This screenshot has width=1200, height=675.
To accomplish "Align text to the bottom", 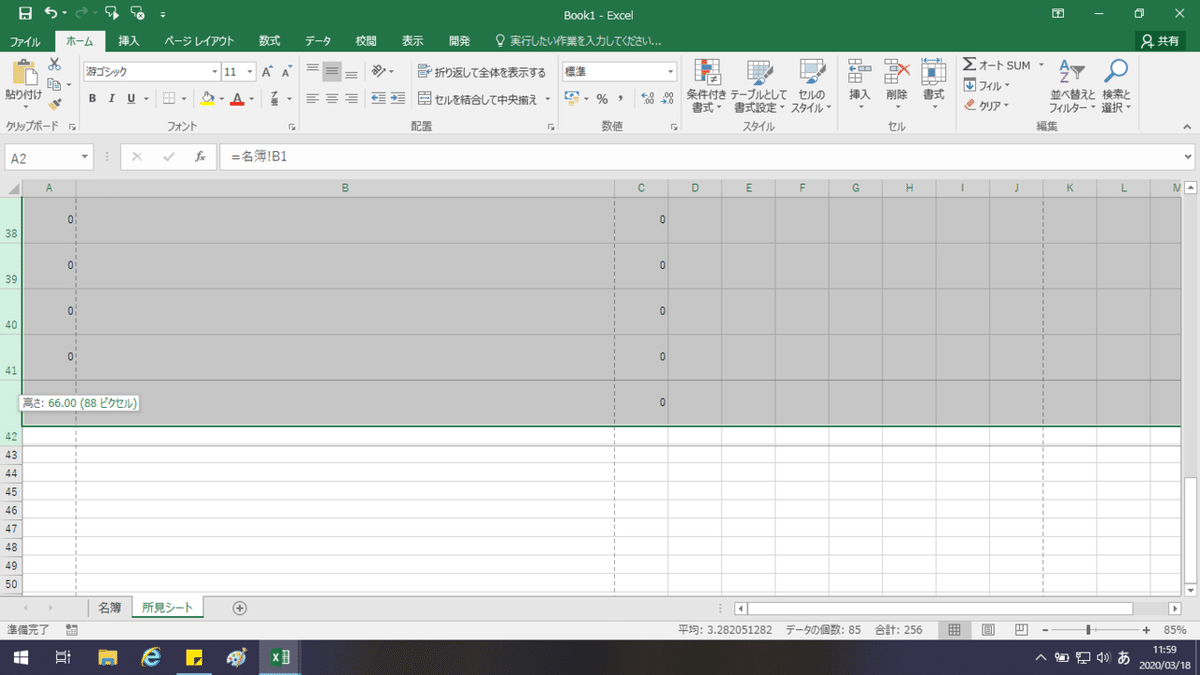I will pos(350,72).
